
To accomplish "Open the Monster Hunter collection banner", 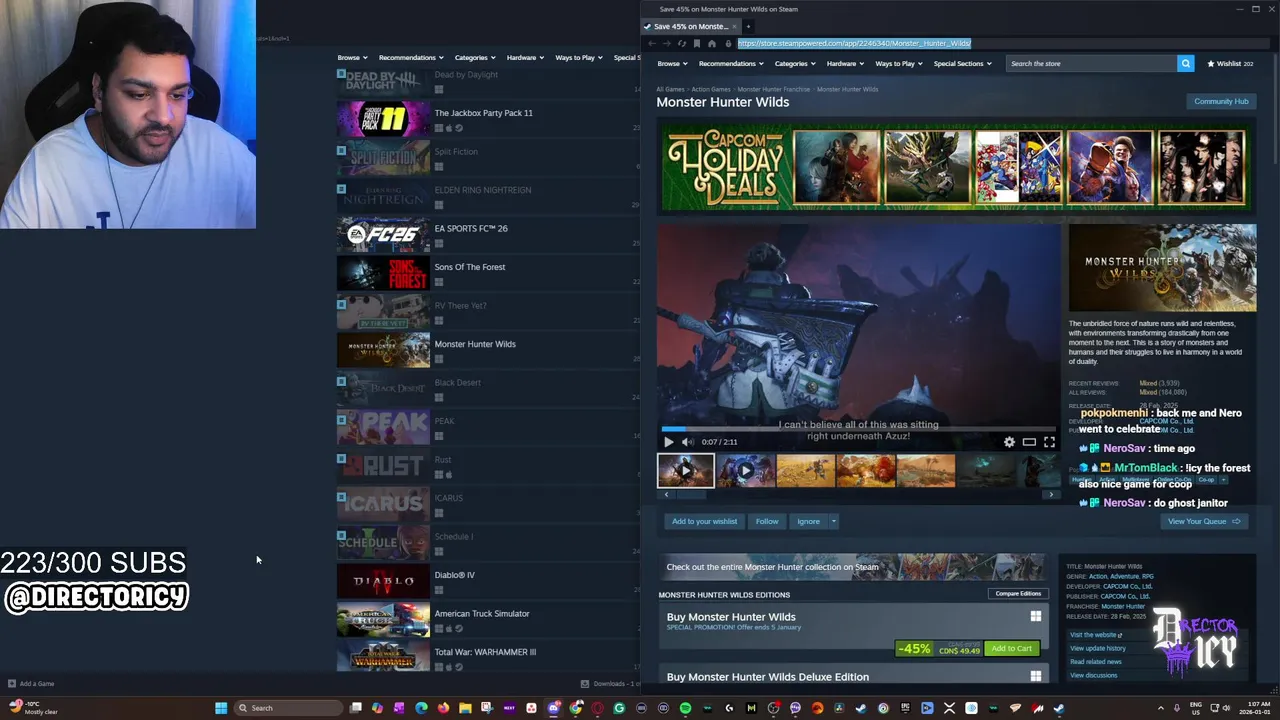I will 851,567.
